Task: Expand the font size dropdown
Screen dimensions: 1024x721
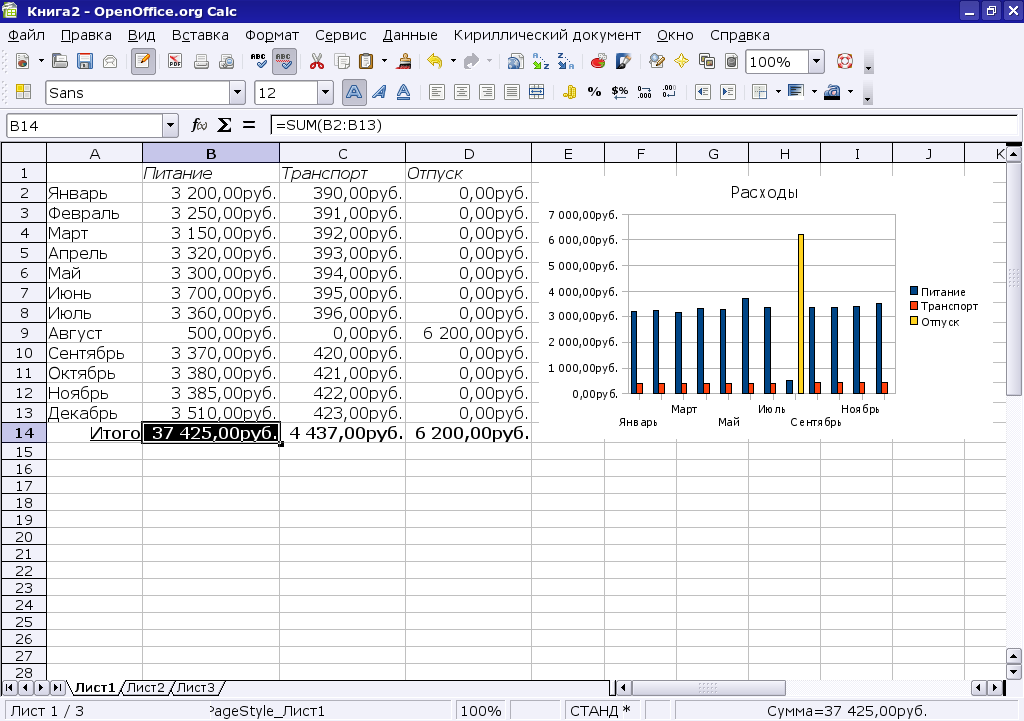Action: pyautogui.click(x=325, y=93)
